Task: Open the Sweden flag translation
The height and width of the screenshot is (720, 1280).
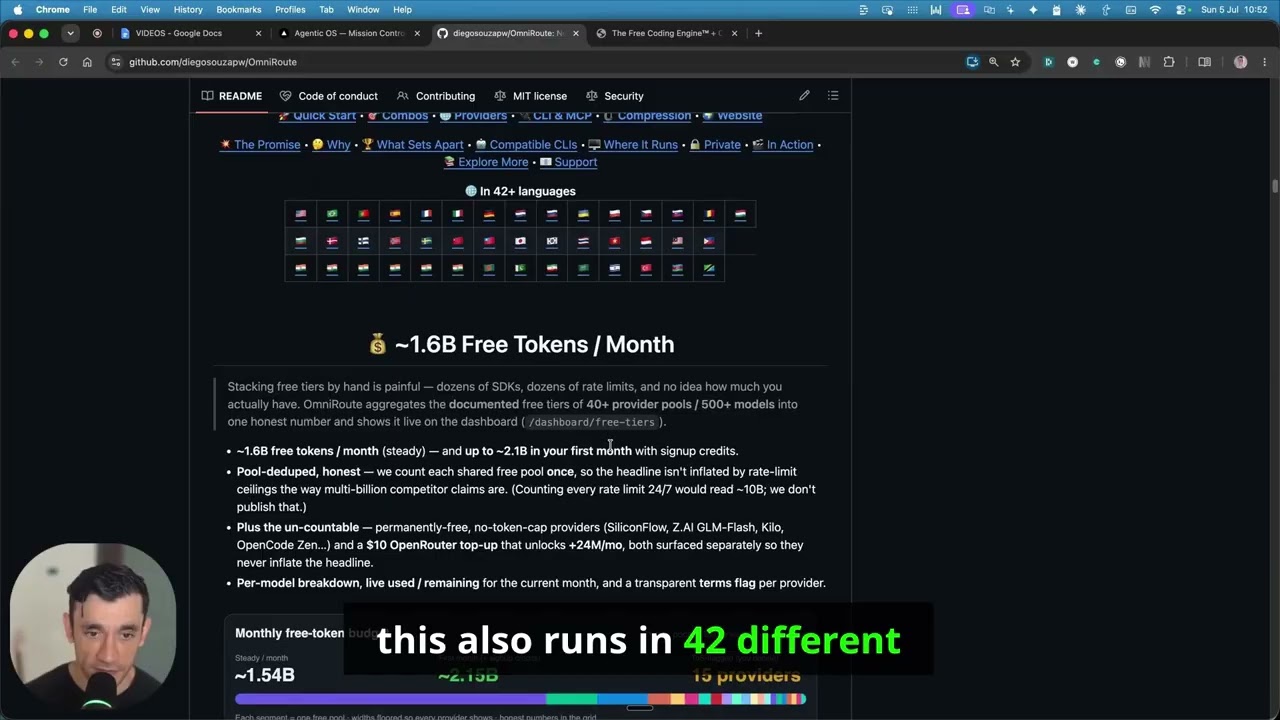Action: coord(426,241)
